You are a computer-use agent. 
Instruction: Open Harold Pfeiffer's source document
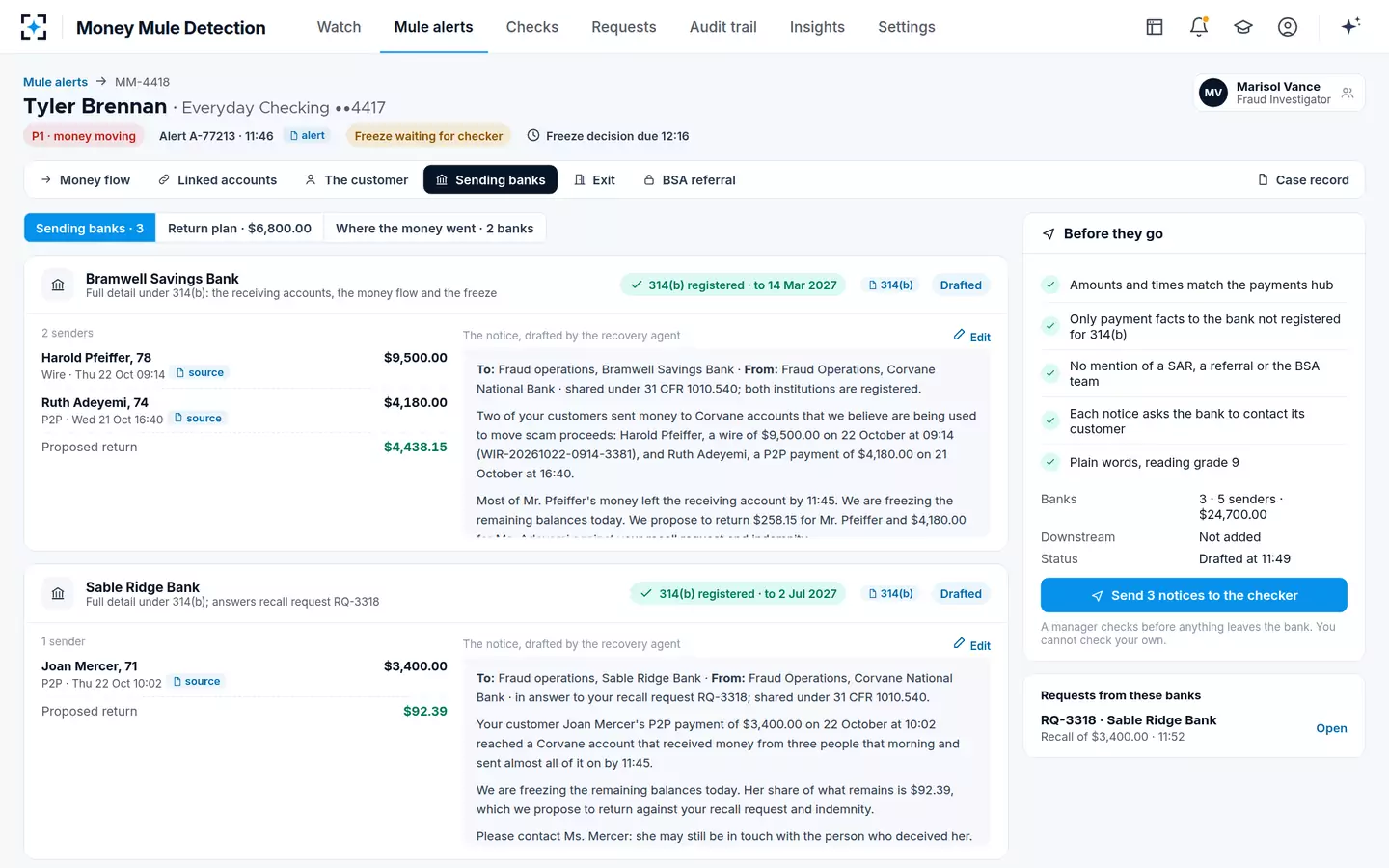point(200,373)
